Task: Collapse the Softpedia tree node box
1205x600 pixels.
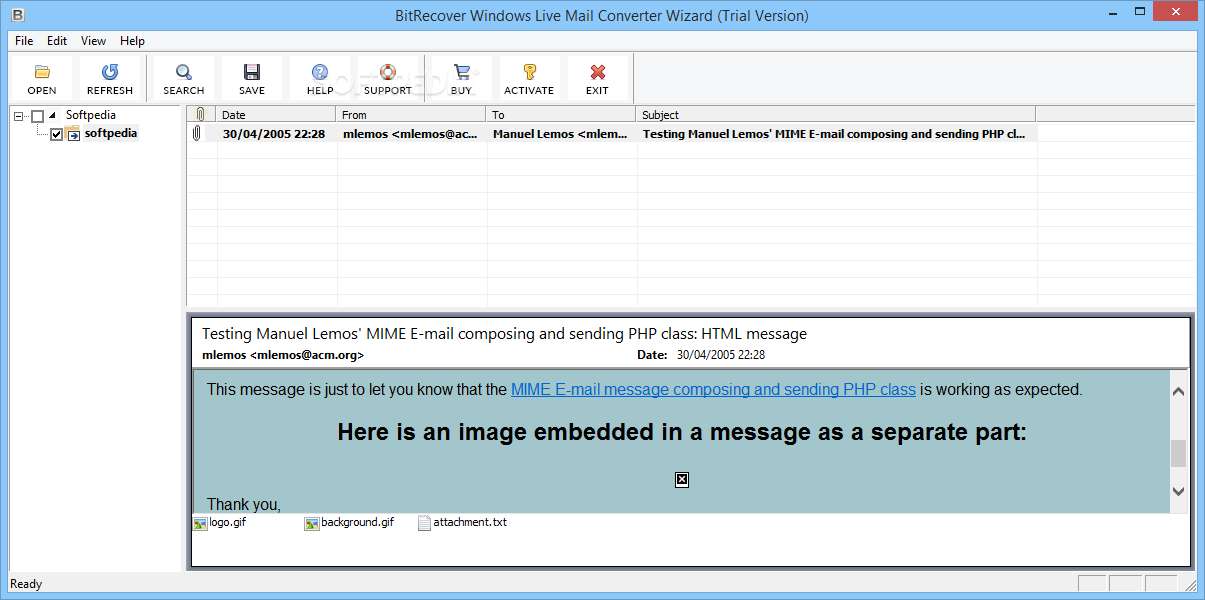Action: (20, 116)
